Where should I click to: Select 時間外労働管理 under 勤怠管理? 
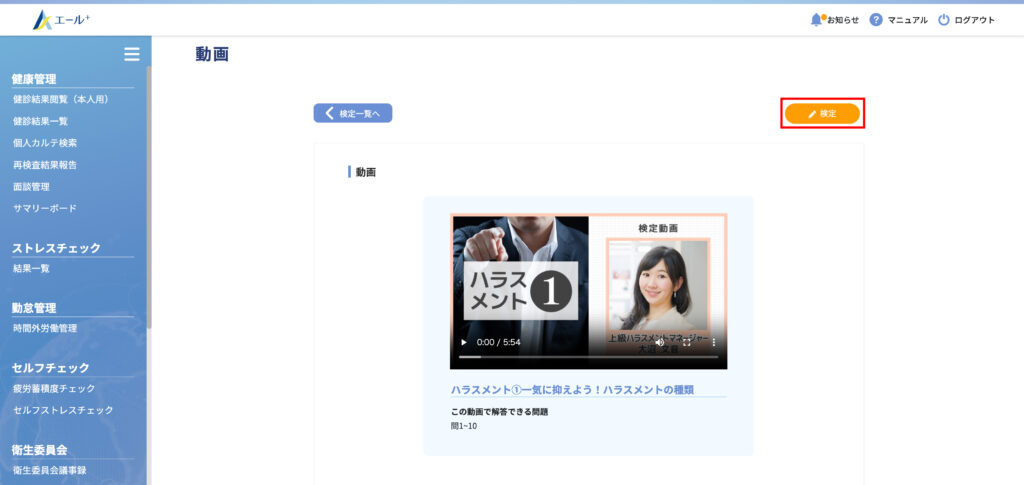(45, 329)
